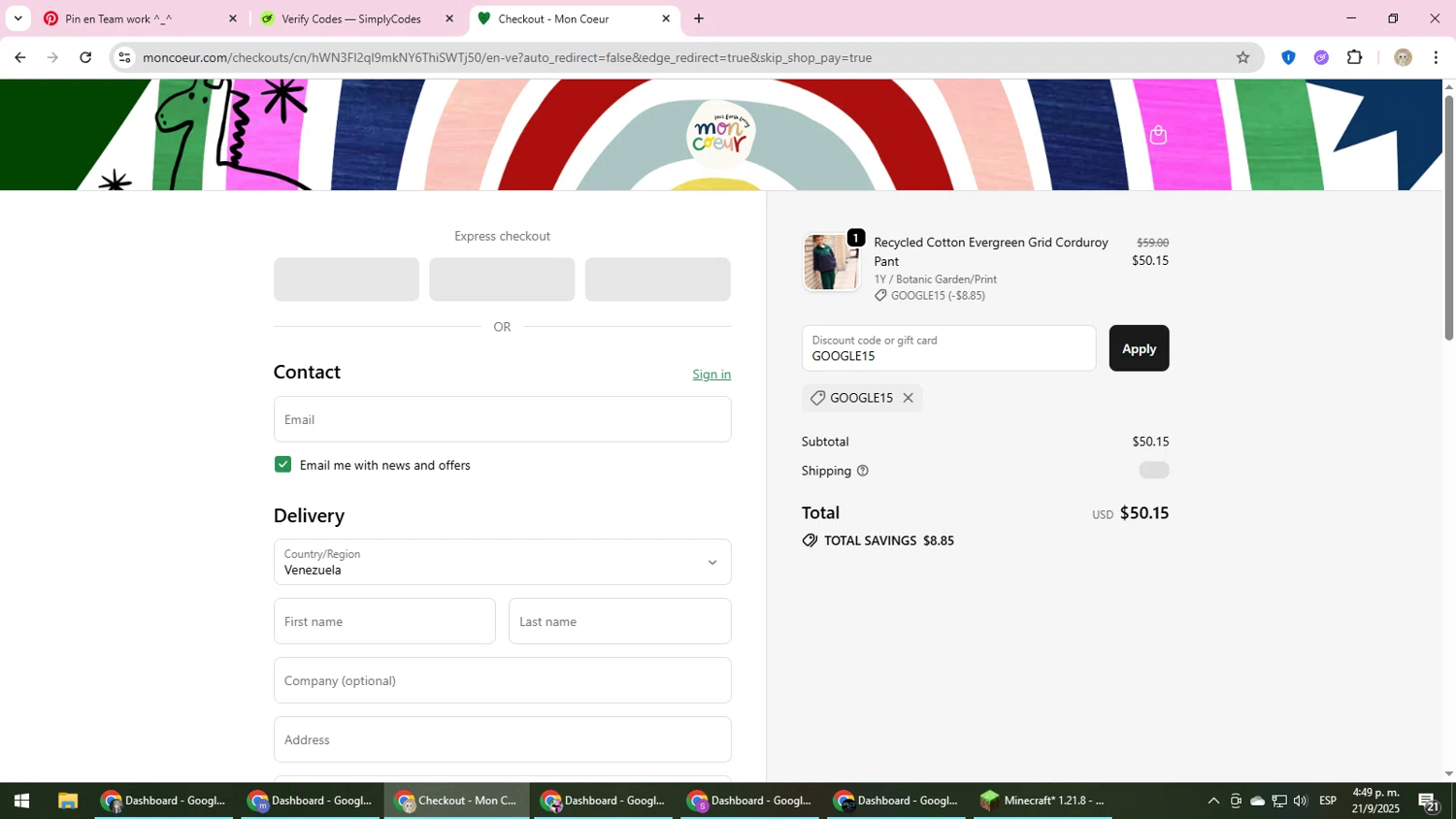Close the Checkout Mon Coeur tab
The width and height of the screenshot is (1456, 819).
click(x=666, y=18)
